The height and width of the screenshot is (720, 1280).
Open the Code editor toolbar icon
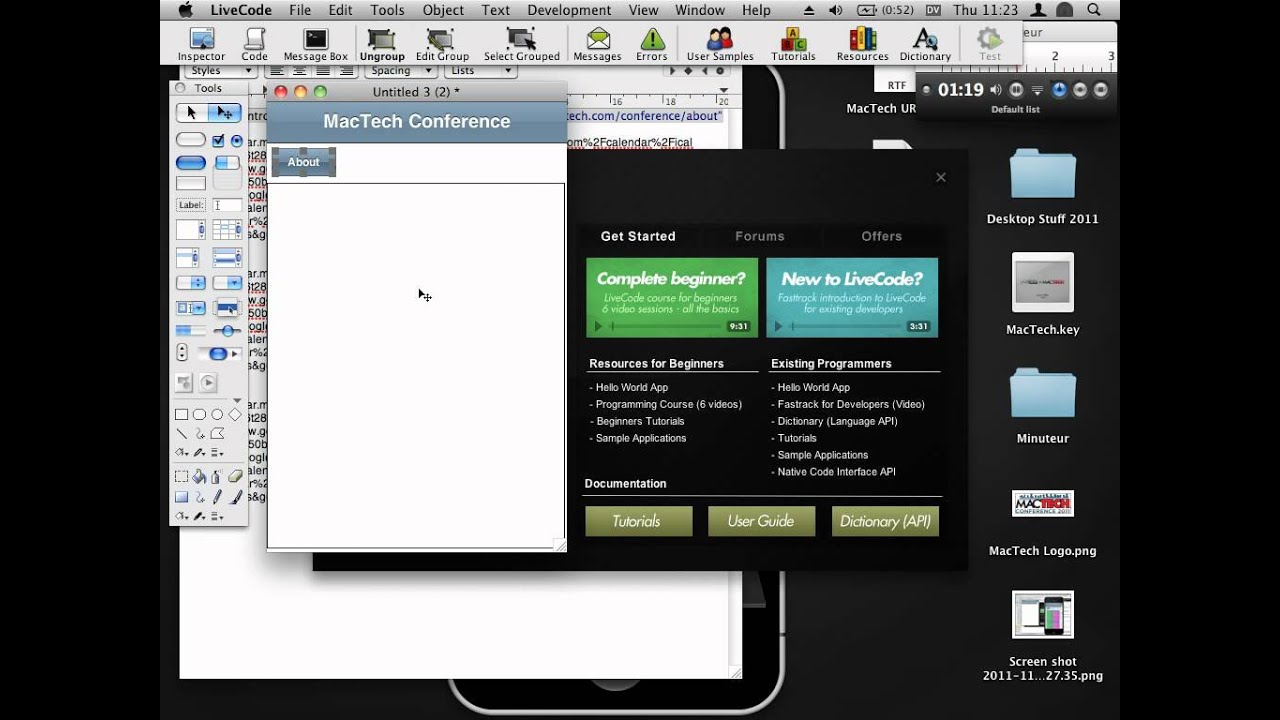point(254,45)
